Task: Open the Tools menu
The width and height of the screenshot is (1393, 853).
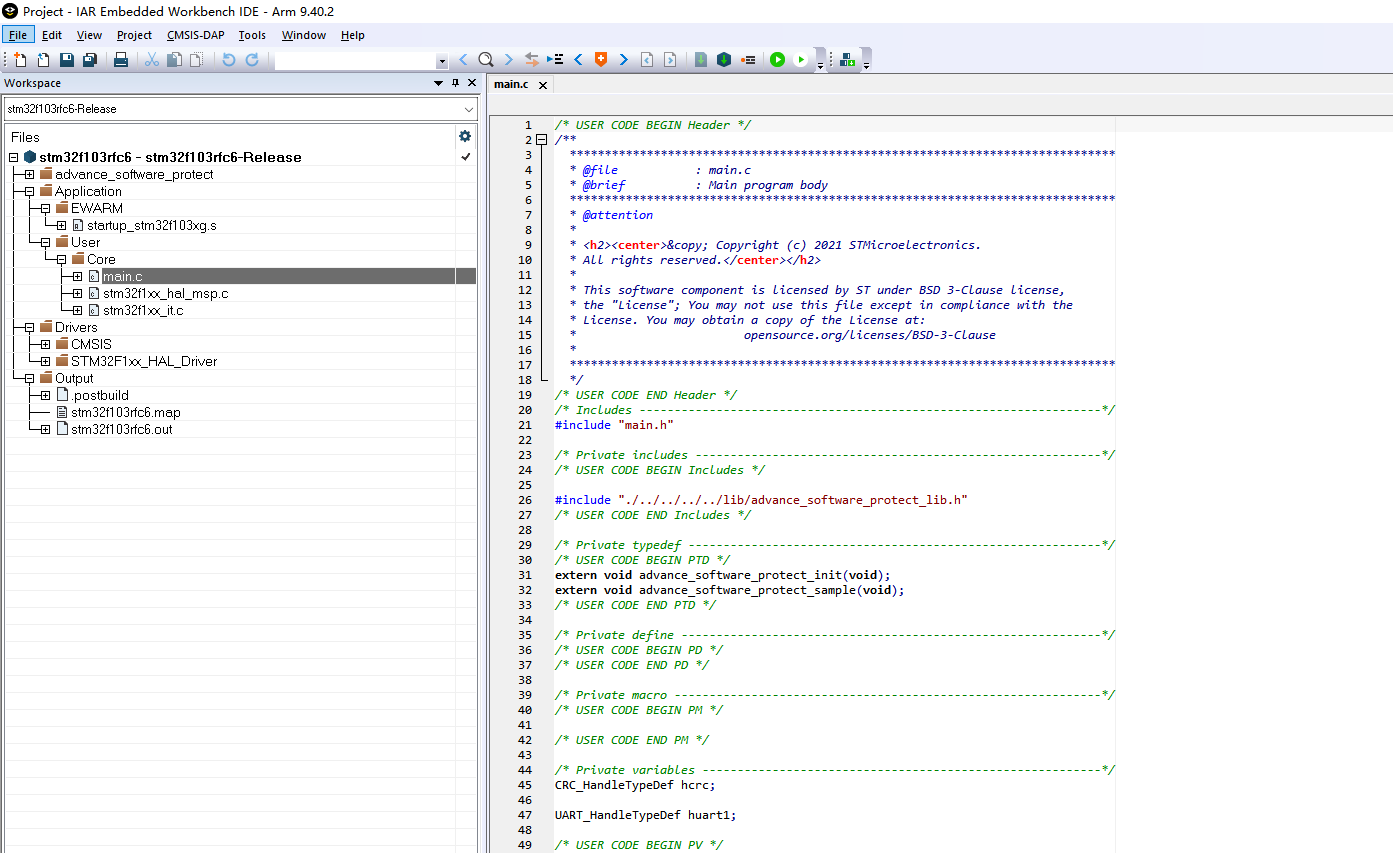Action: [x=252, y=35]
